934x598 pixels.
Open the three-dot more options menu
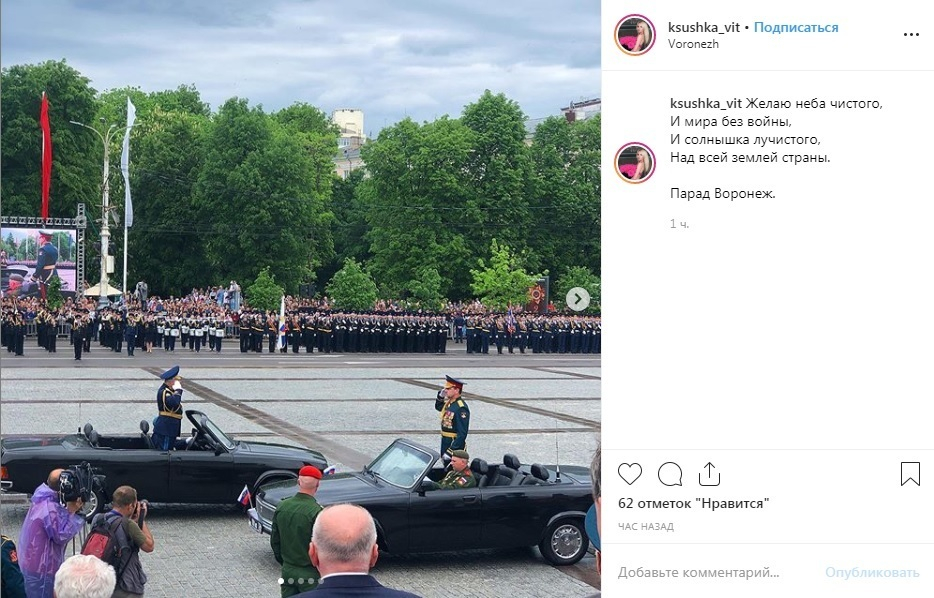pyautogui.click(x=911, y=35)
